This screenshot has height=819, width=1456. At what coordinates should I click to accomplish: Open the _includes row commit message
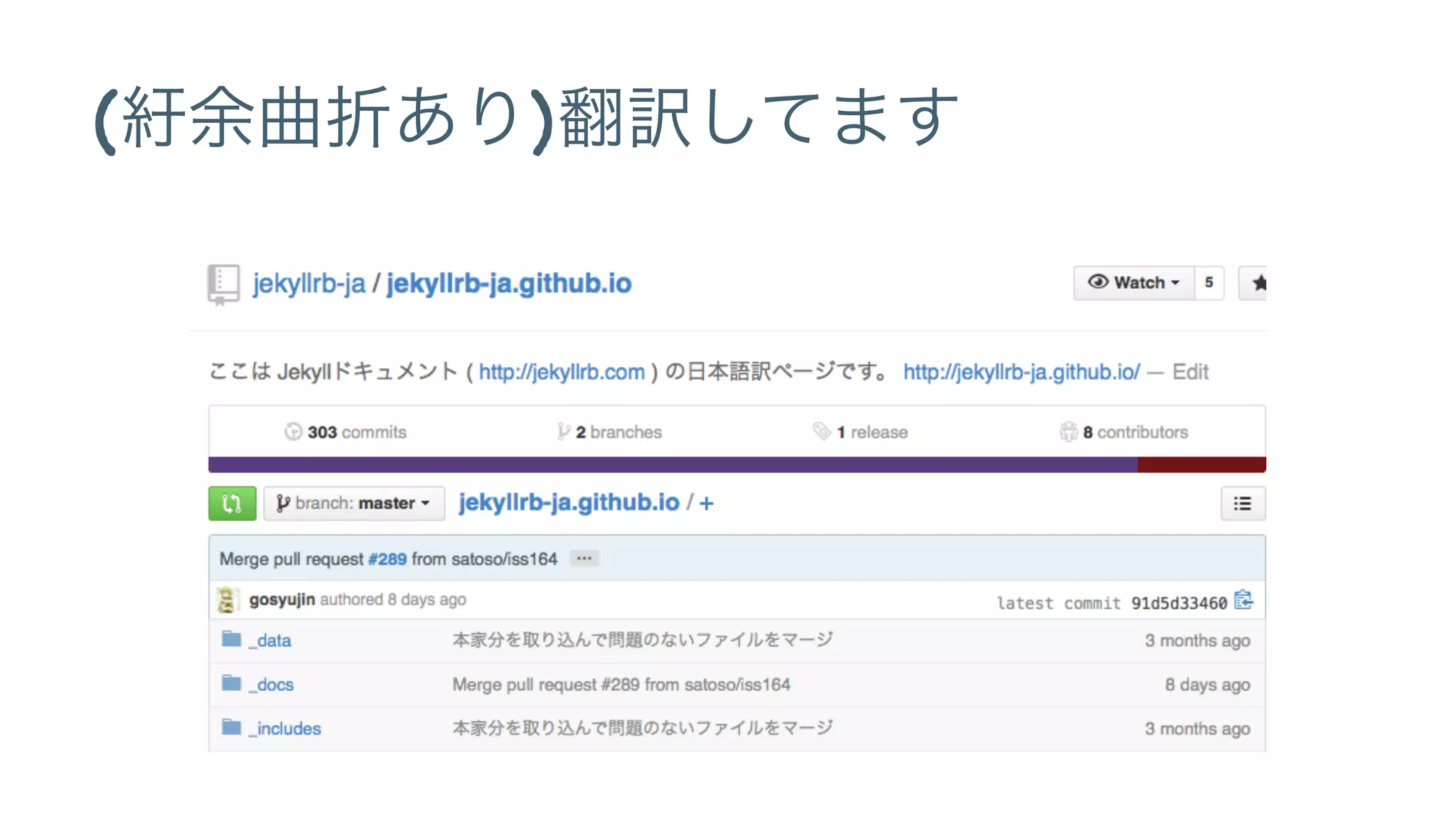click(x=643, y=728)
